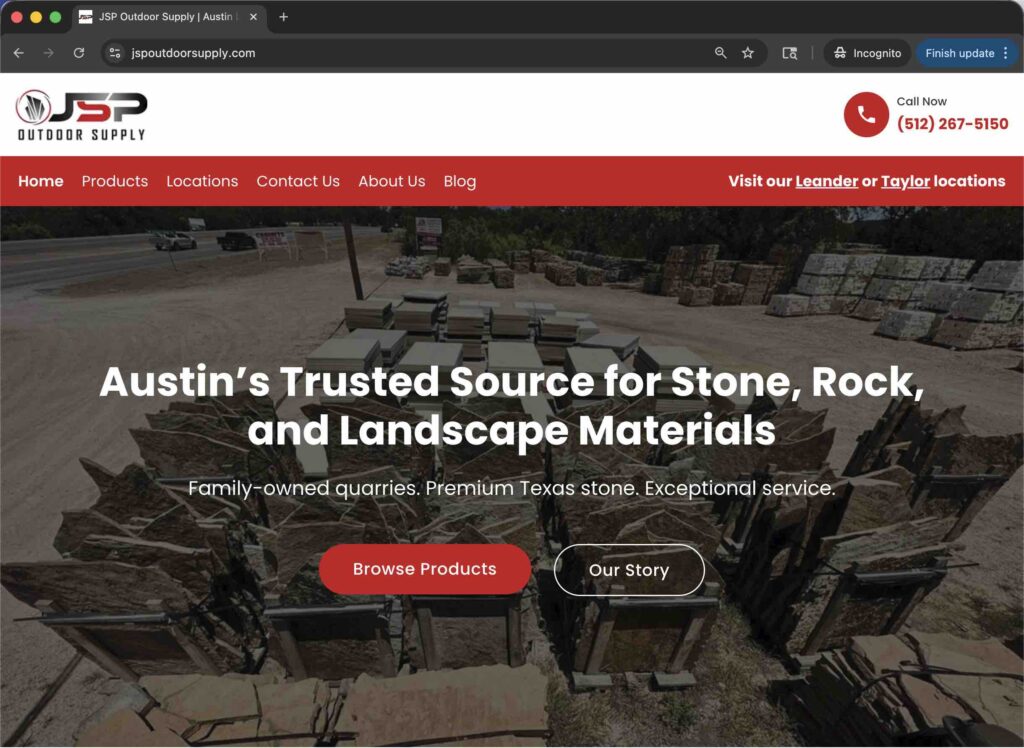Navigate to Contact Us
The image size is (1024, 748).
(x=298, y=181)
